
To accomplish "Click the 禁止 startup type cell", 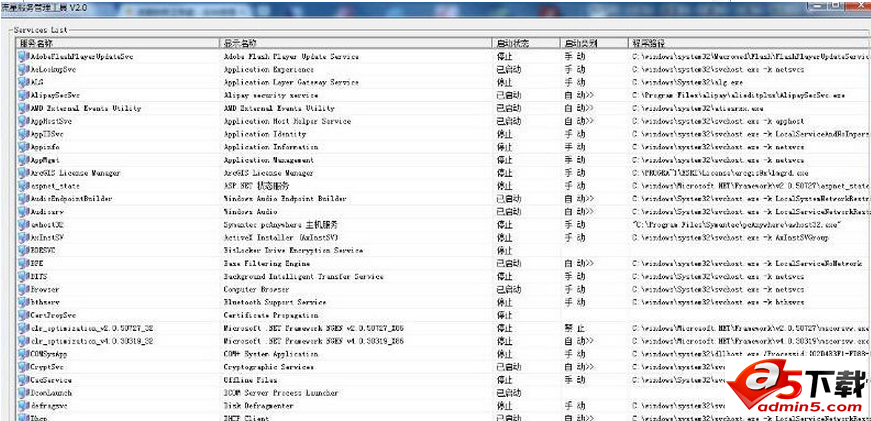I will pos(574,329).
